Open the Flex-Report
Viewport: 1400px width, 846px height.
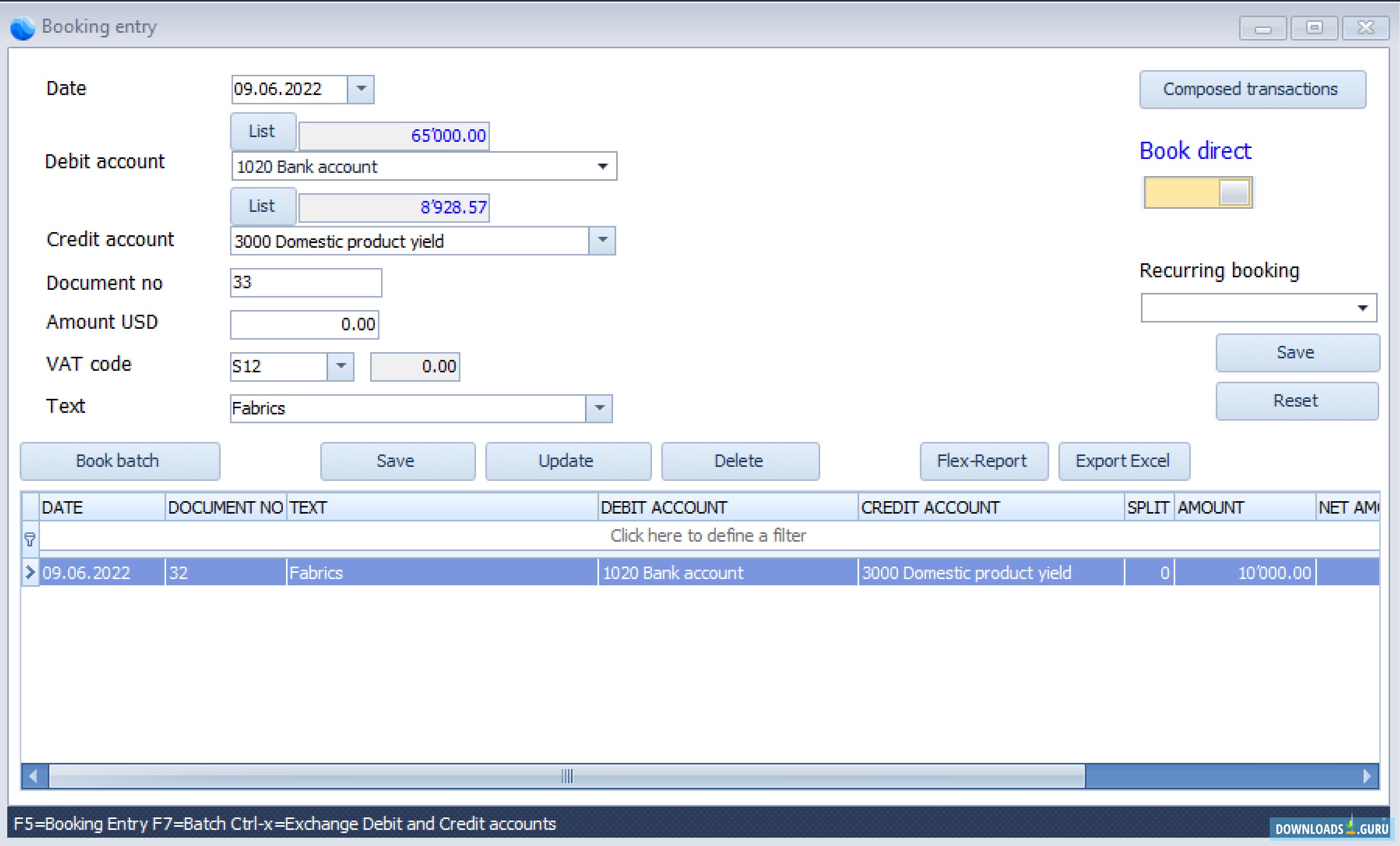point(984,461)
